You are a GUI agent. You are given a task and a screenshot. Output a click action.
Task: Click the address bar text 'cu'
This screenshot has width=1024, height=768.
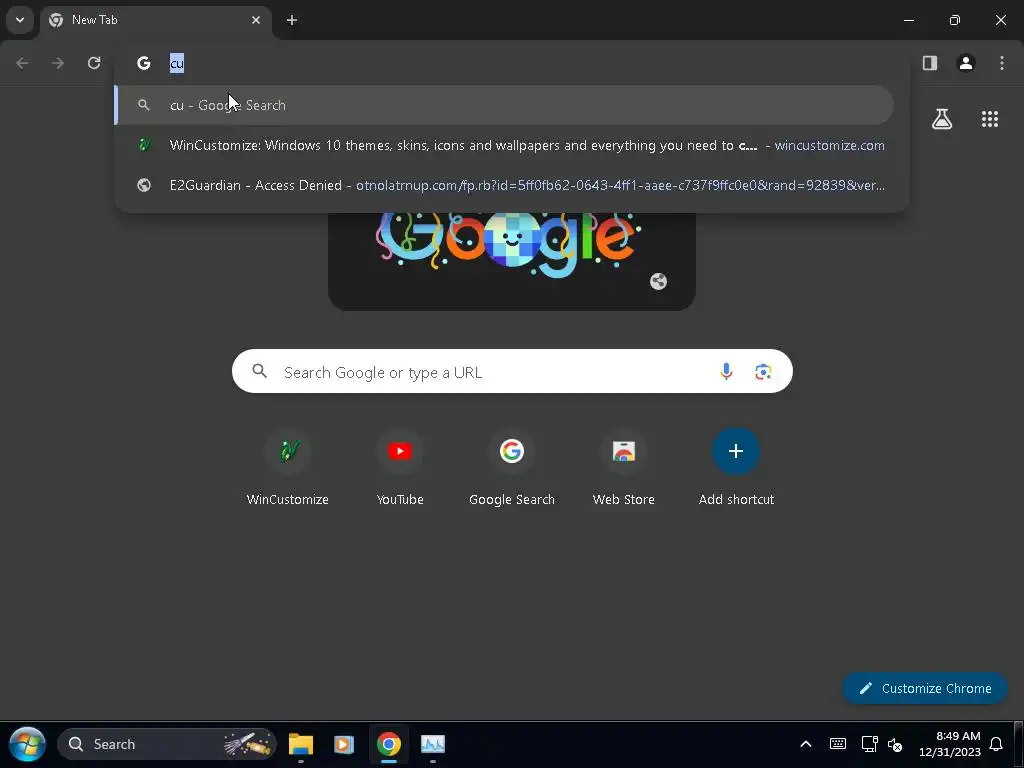(177, 63)
